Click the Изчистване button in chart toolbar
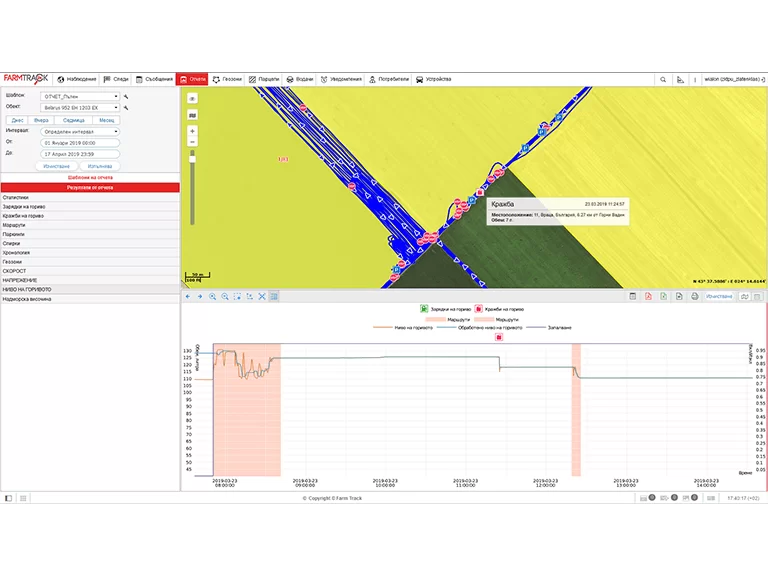This screenshot has width=768, height=576. [x=719, y=296]
